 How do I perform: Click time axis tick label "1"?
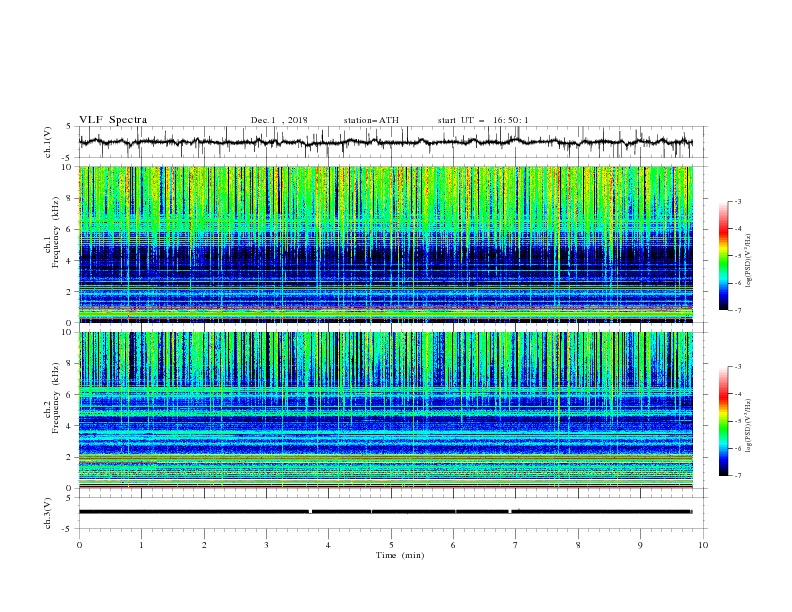point(141,545)
